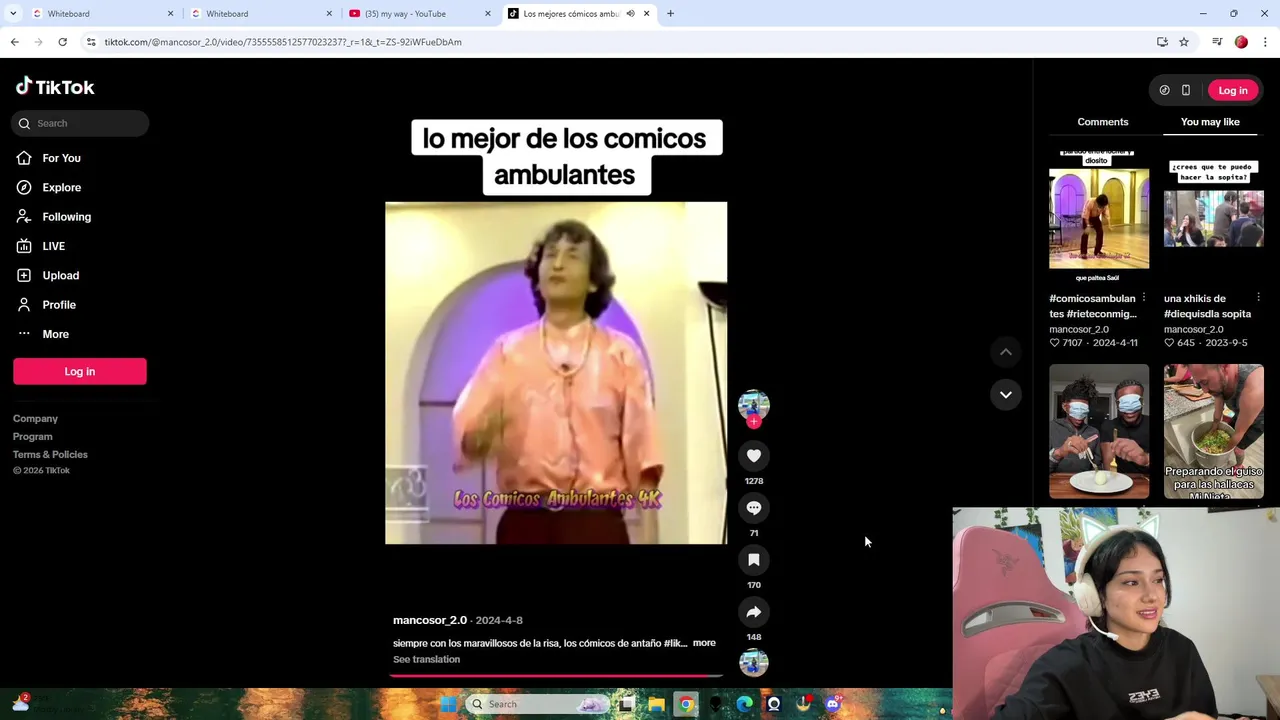The height and width of the screenshot is (720, 1280).
Task: Click the video progress bar
Action: coord(556,676)
